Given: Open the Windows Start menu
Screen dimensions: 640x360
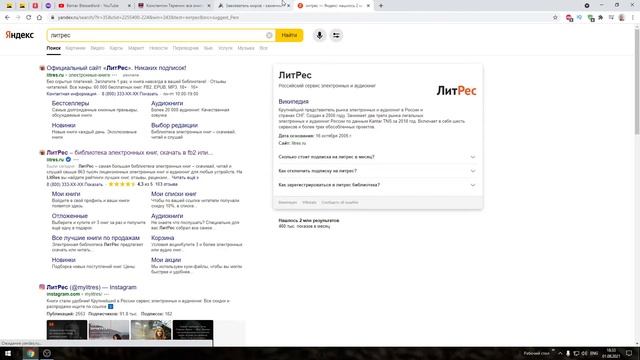Looking at the screenshot, I should [x=8, y=353].
